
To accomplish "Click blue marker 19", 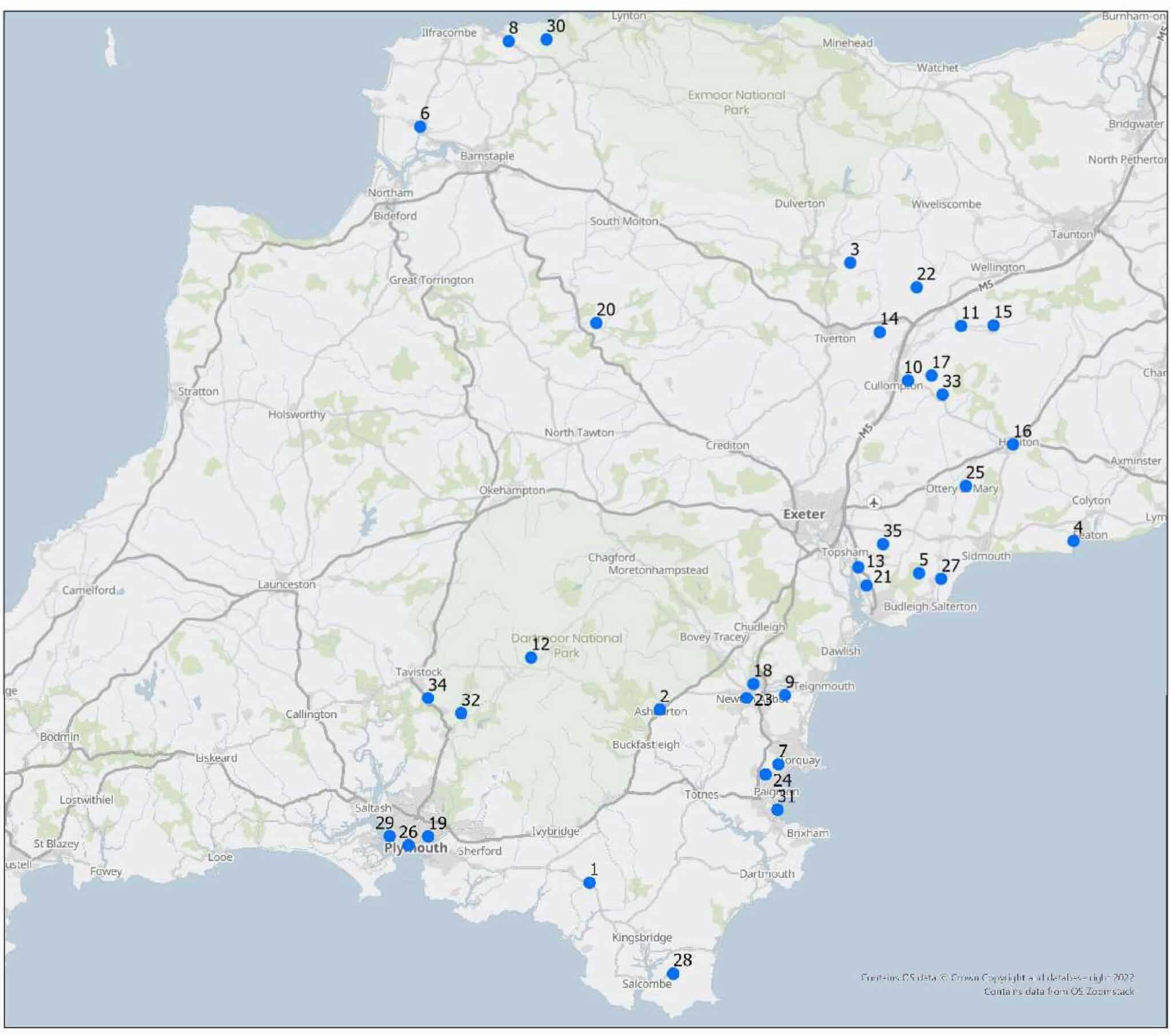I will coord(428,836).
